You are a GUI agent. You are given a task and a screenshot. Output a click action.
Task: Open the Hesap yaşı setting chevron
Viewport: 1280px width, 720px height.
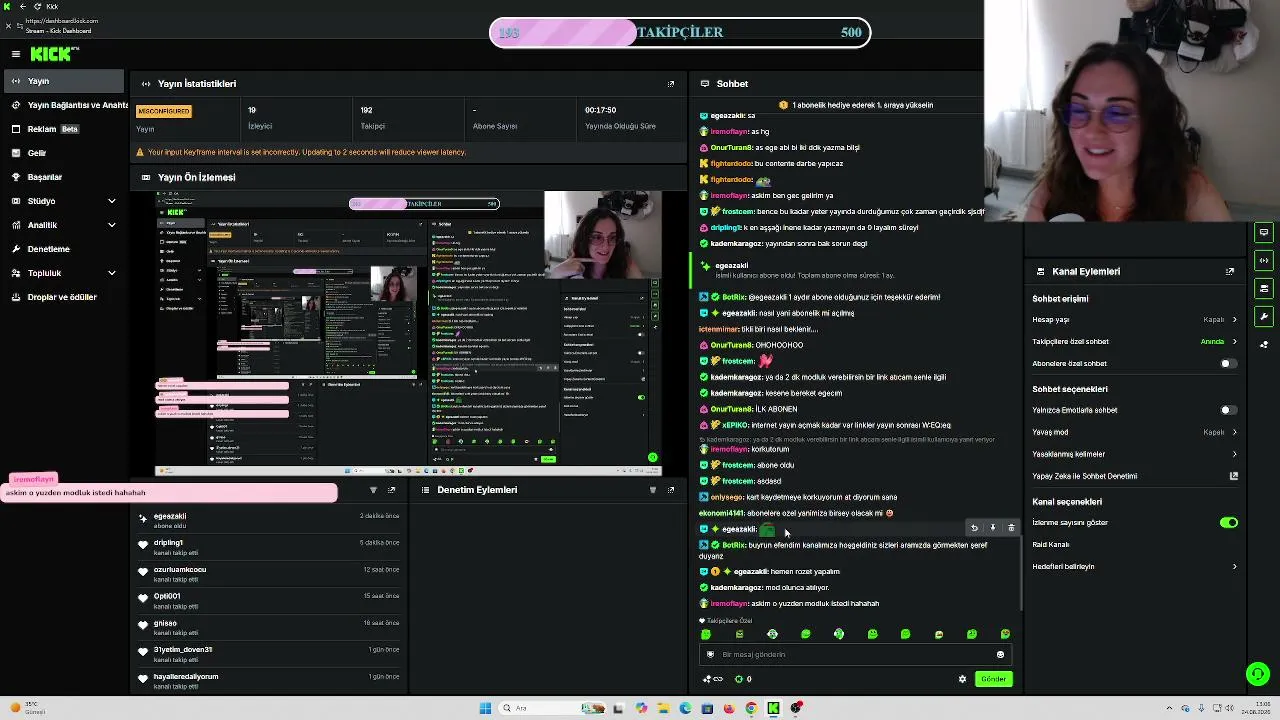[x=1234, y=320]
